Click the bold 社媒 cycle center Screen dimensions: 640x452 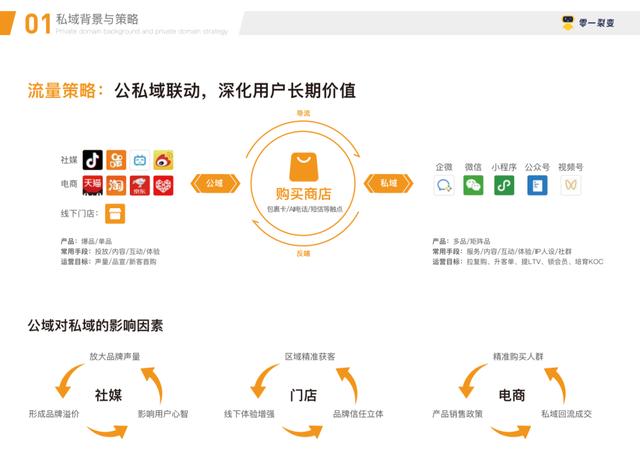[x=108, y=395]
